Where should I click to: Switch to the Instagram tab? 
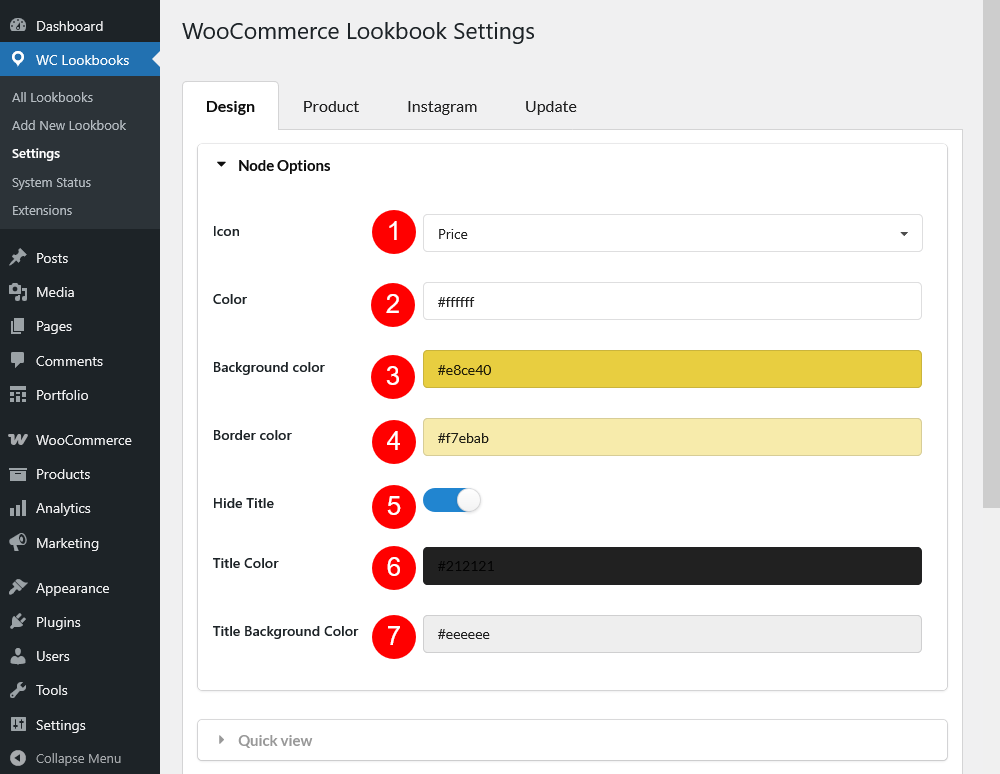coord(442,106)
